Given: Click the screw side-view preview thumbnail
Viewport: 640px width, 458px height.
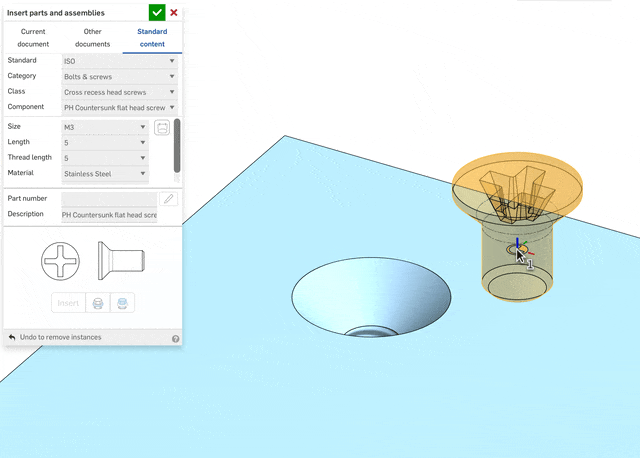Looking at the screenshot, I should click(121, 261).
